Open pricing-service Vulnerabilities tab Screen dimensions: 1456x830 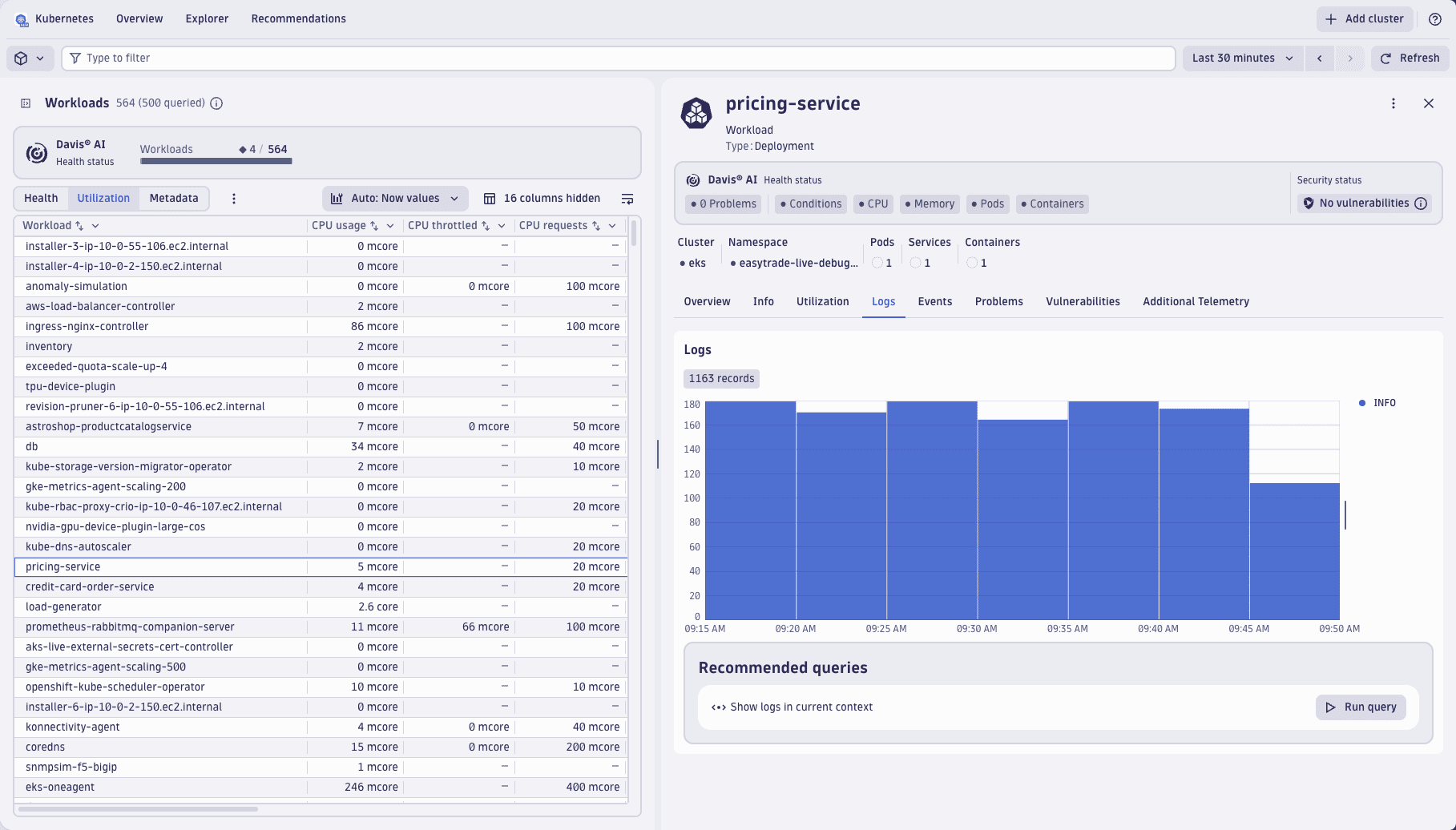1083,302
